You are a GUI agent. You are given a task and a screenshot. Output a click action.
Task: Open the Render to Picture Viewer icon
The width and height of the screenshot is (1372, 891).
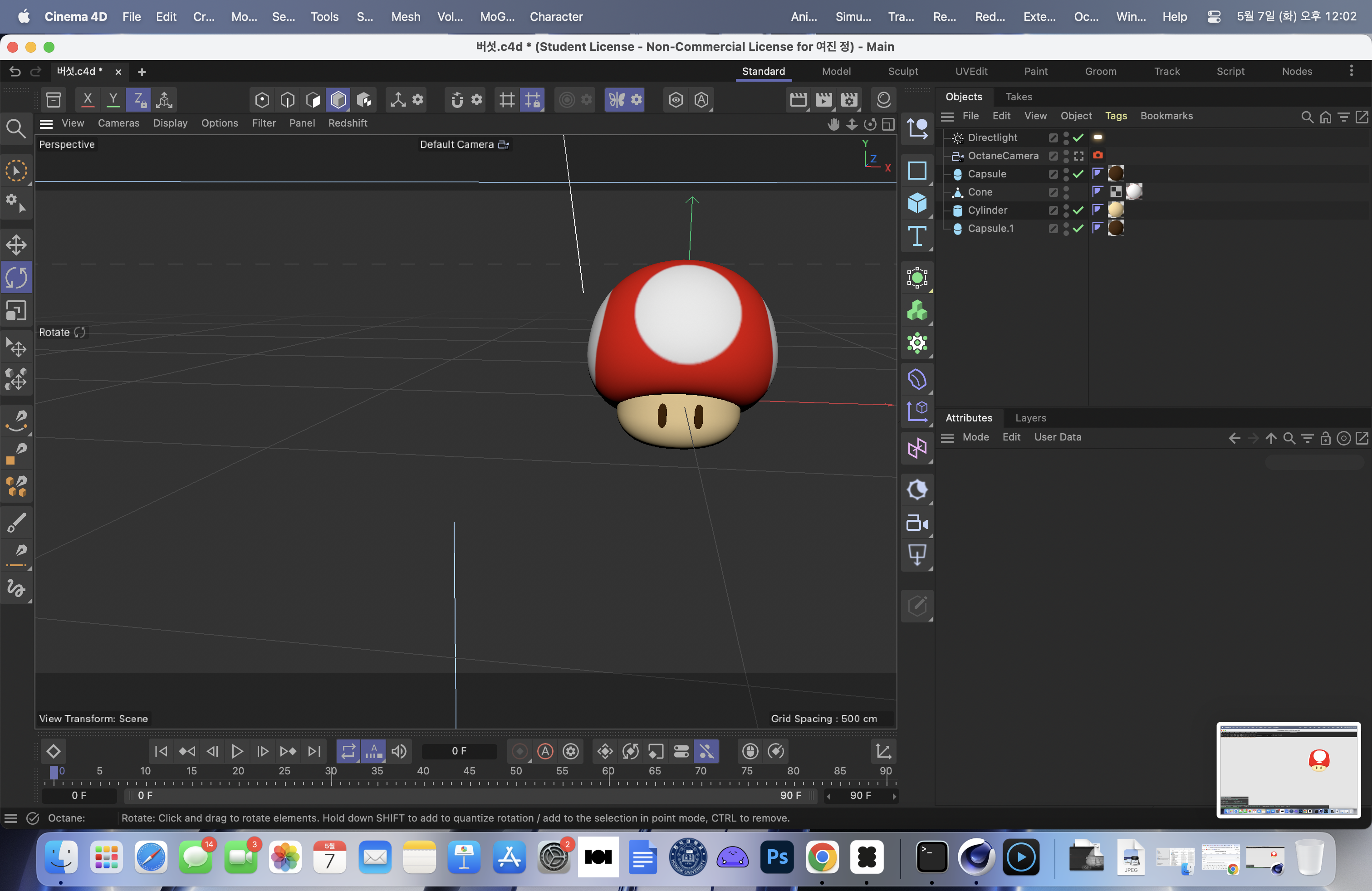click(824, 100)
